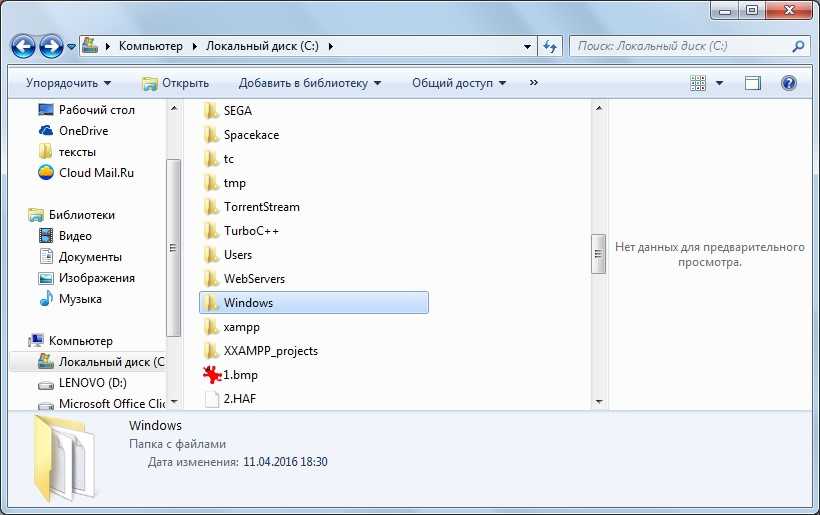Select the SEGA folder

(227, 111)
